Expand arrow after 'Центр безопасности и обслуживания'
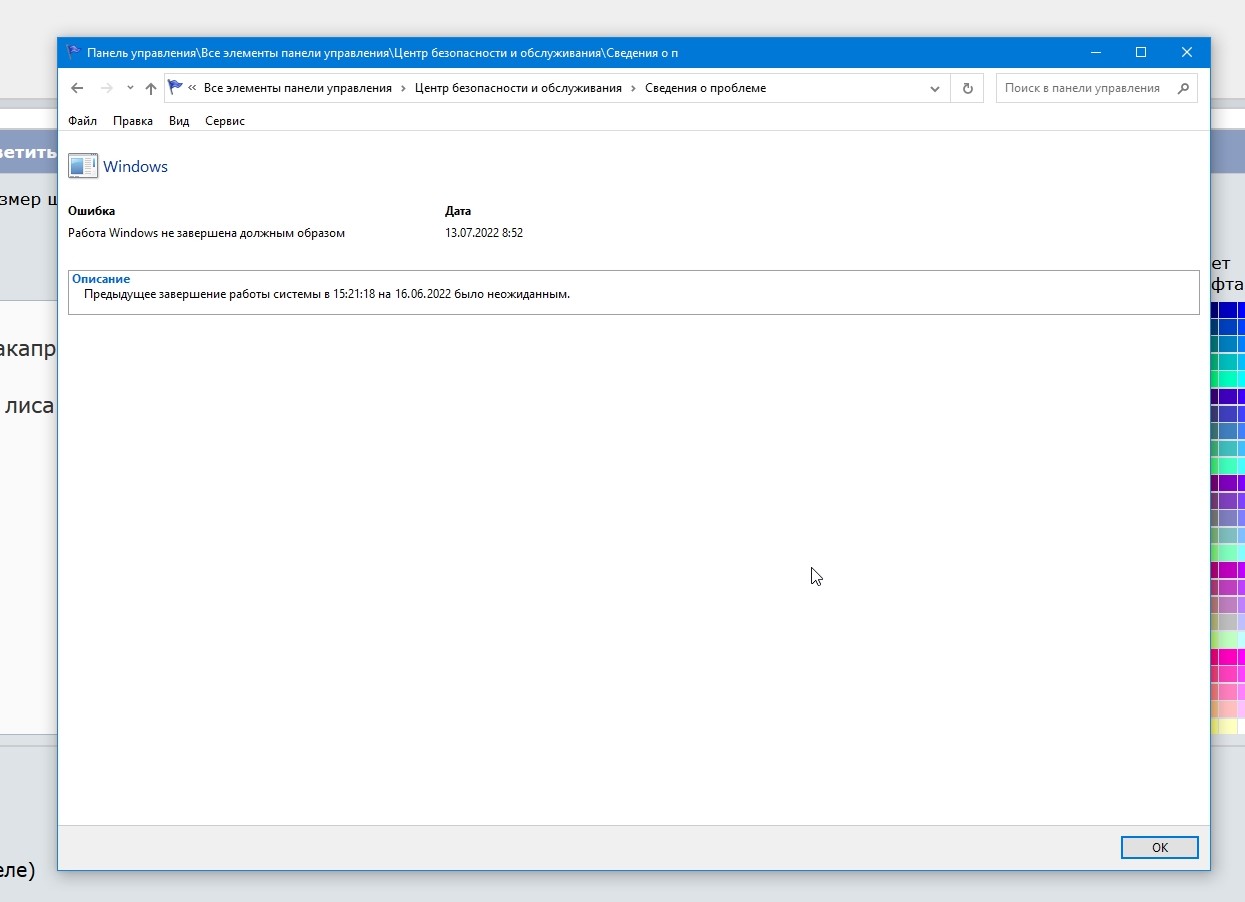1245x902 pixels. coord(633,88)
